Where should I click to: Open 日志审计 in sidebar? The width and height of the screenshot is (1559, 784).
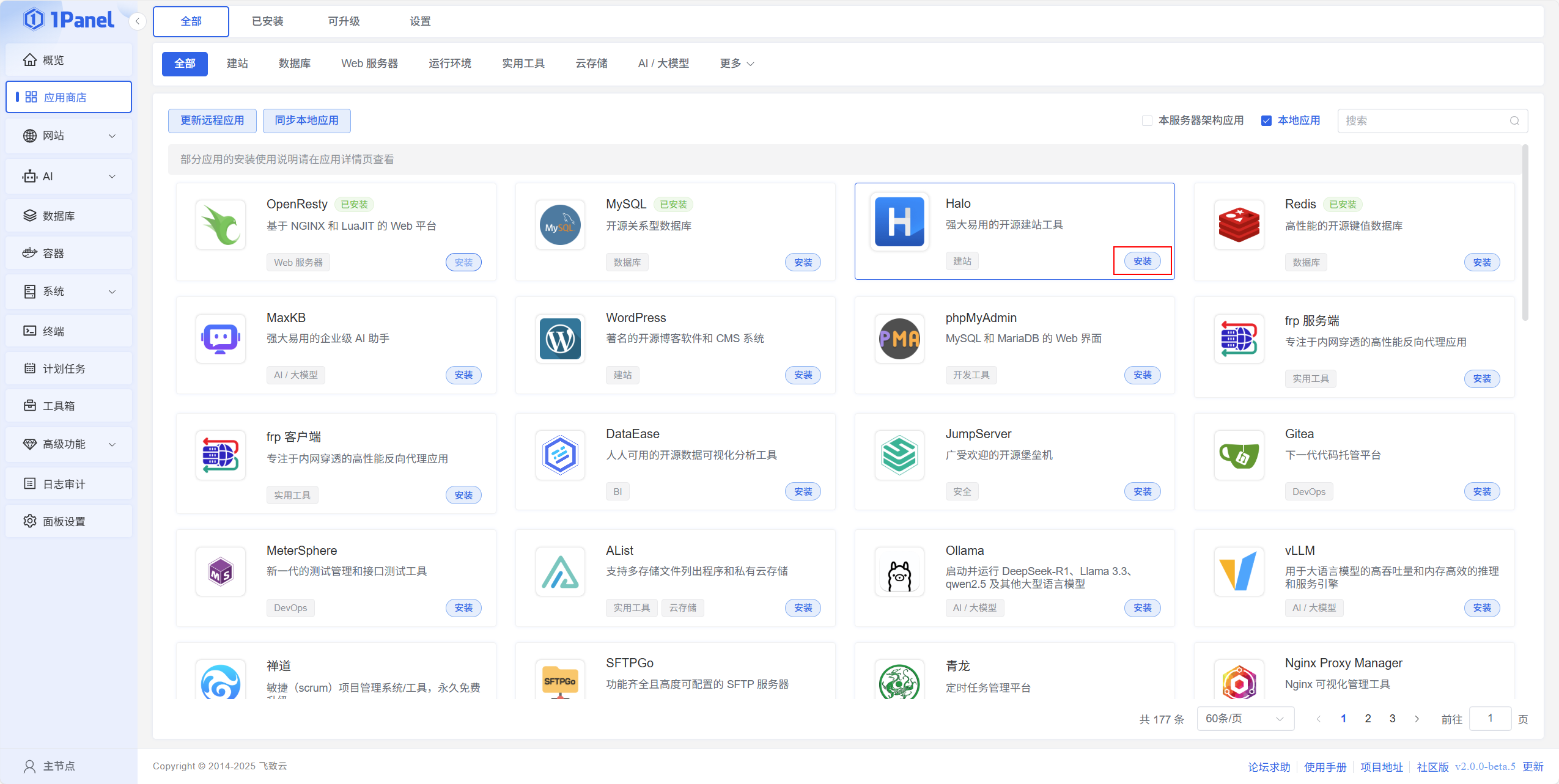point(68,484)
